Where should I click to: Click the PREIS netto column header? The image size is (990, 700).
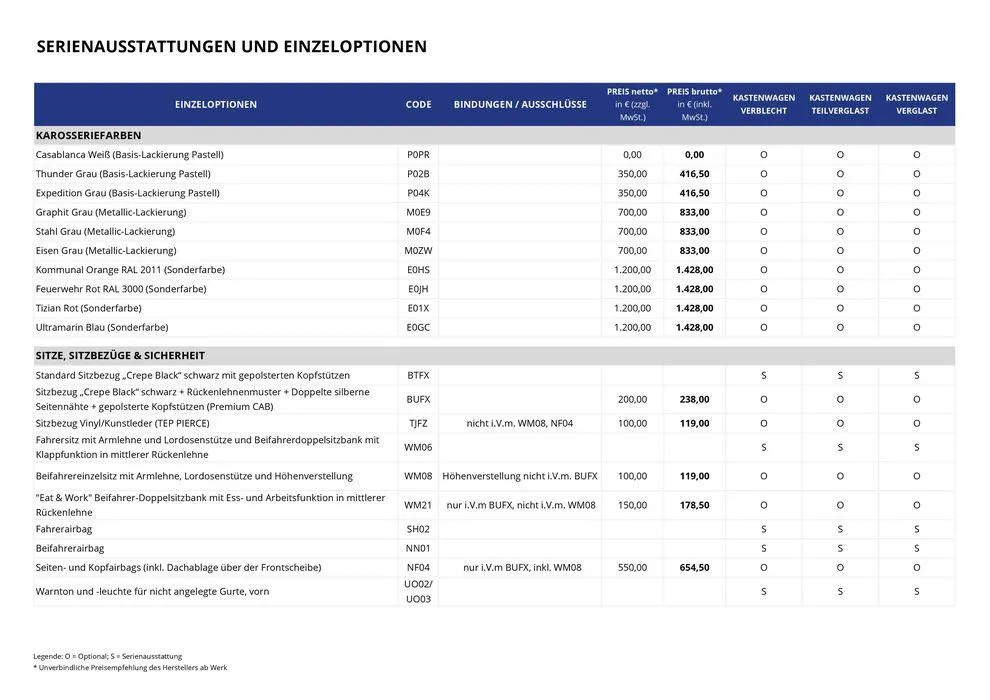pyautogui.click(x=632, y=104)
